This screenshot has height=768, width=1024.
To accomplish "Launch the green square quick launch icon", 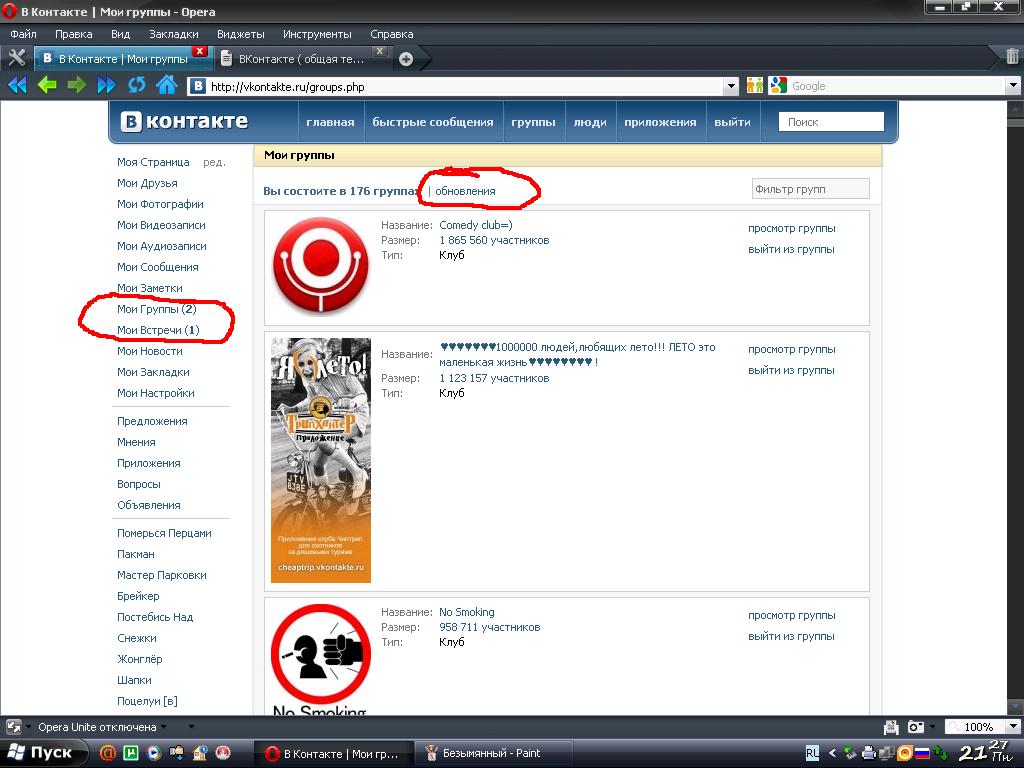I will 131,753.
